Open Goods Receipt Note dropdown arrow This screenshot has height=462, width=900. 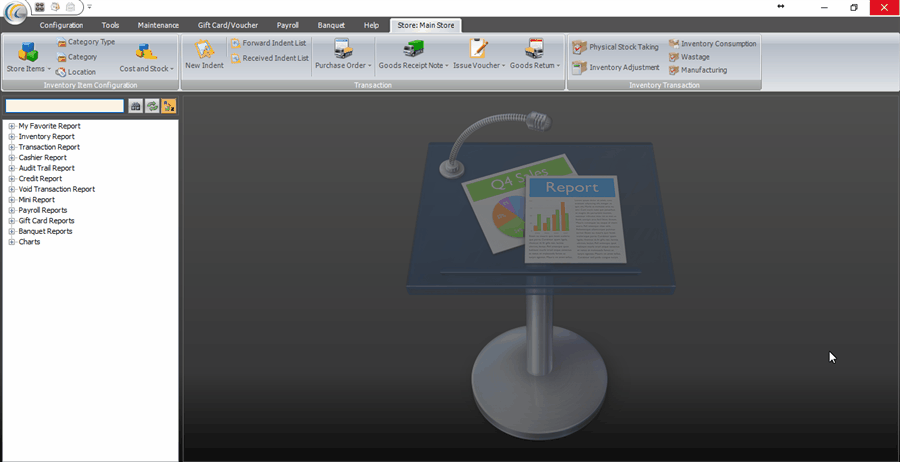(447, 66)
